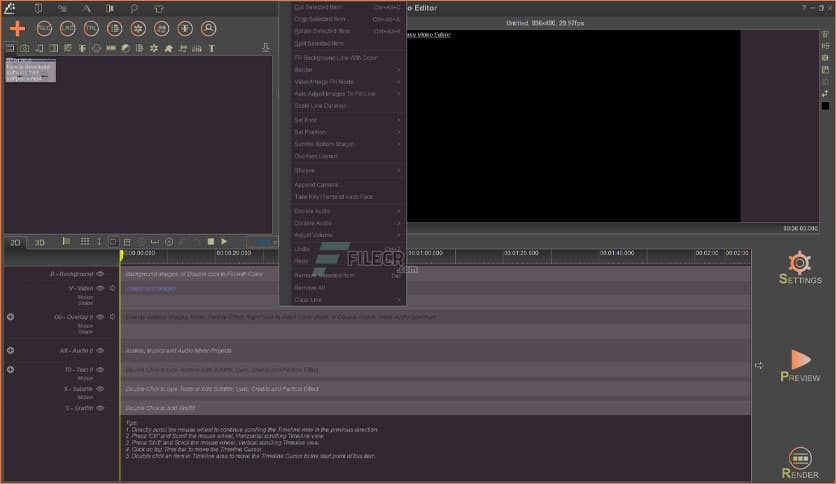Click the orange plus add-media button

[18, 28]
